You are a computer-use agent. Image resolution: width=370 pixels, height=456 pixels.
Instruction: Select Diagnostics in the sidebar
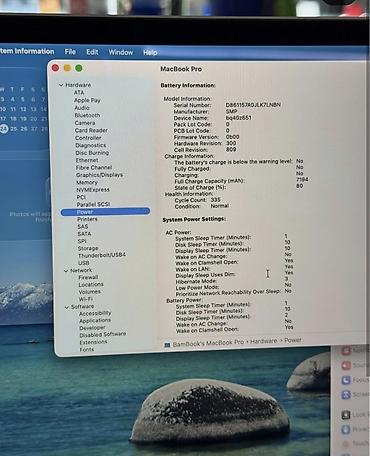(91, 145)
